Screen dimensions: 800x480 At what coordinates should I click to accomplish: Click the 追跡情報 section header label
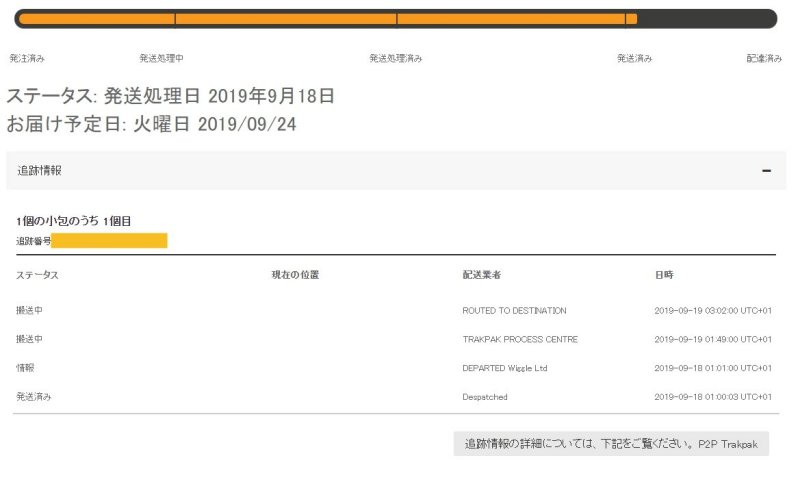tap(39, 171)
